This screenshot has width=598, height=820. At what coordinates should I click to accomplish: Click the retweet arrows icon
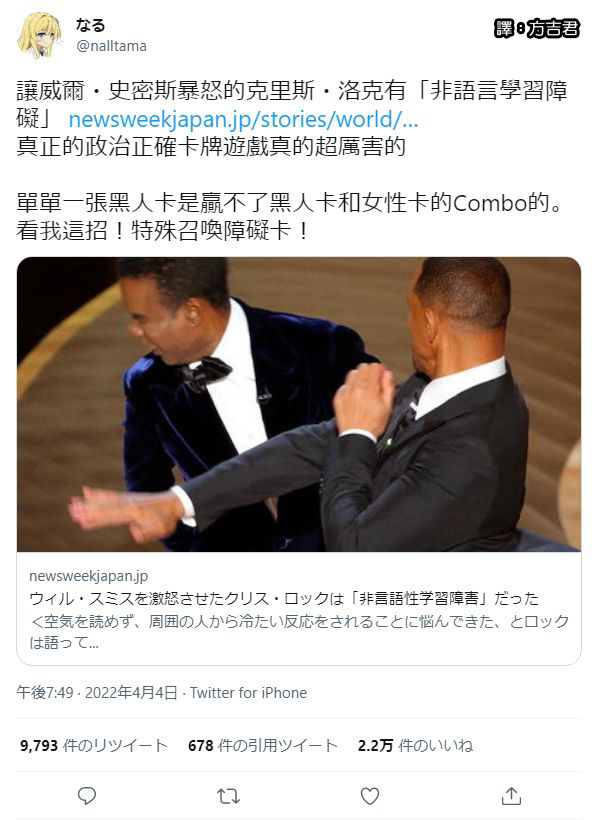click(228, 796)
